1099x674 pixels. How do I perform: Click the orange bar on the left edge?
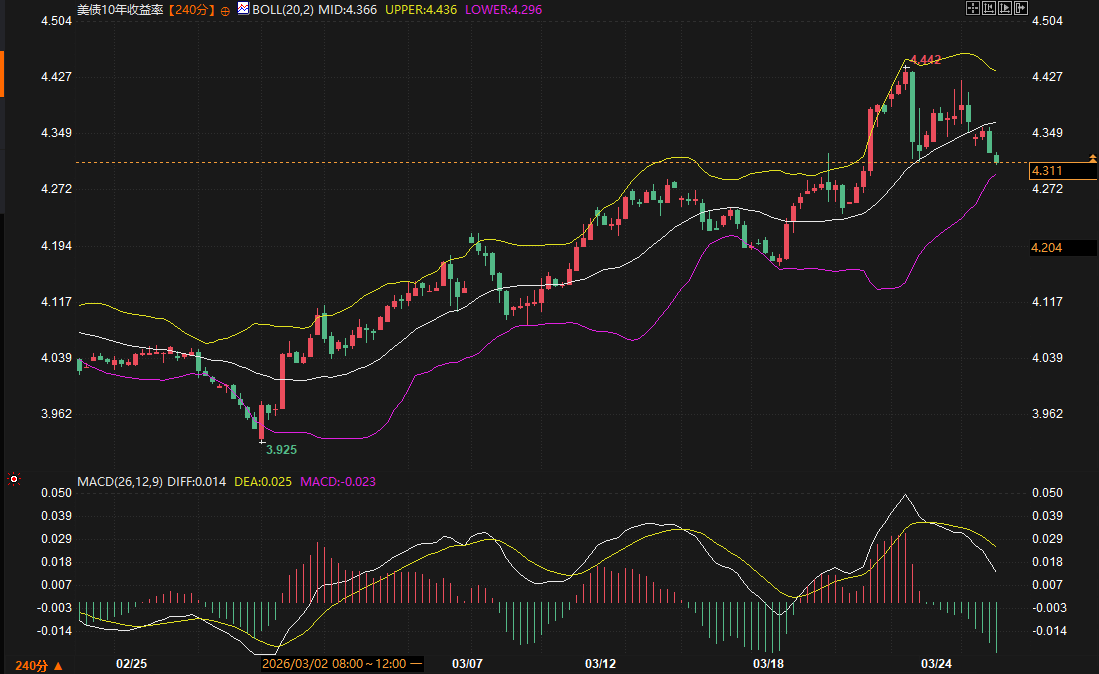tap(2, 74)
